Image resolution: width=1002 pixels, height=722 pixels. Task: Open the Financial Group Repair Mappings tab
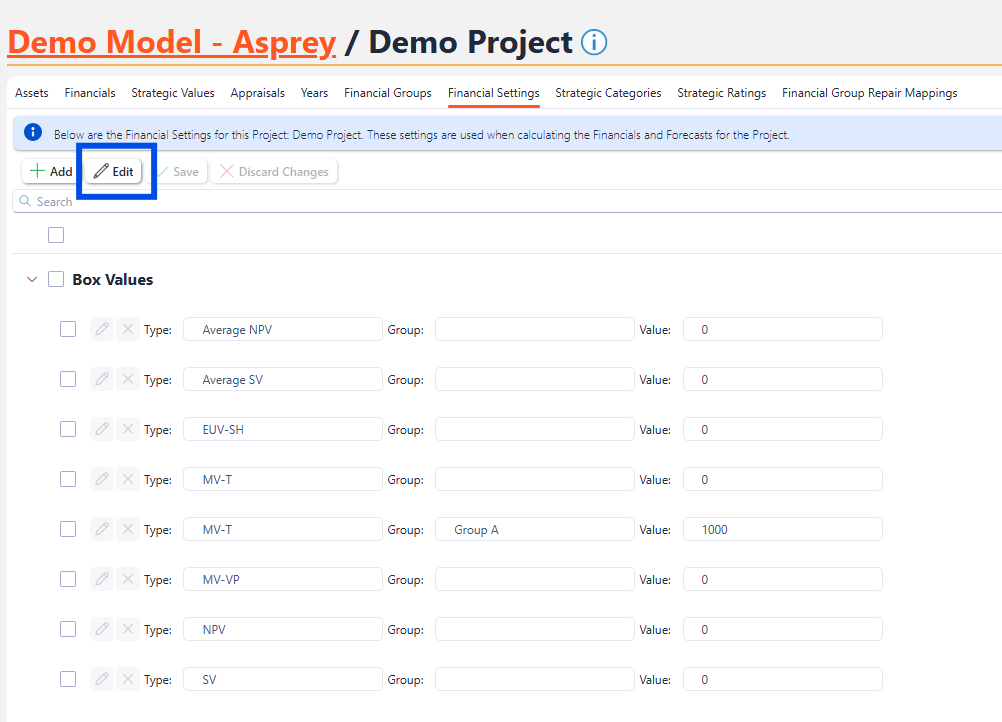(x=869, y=93)
